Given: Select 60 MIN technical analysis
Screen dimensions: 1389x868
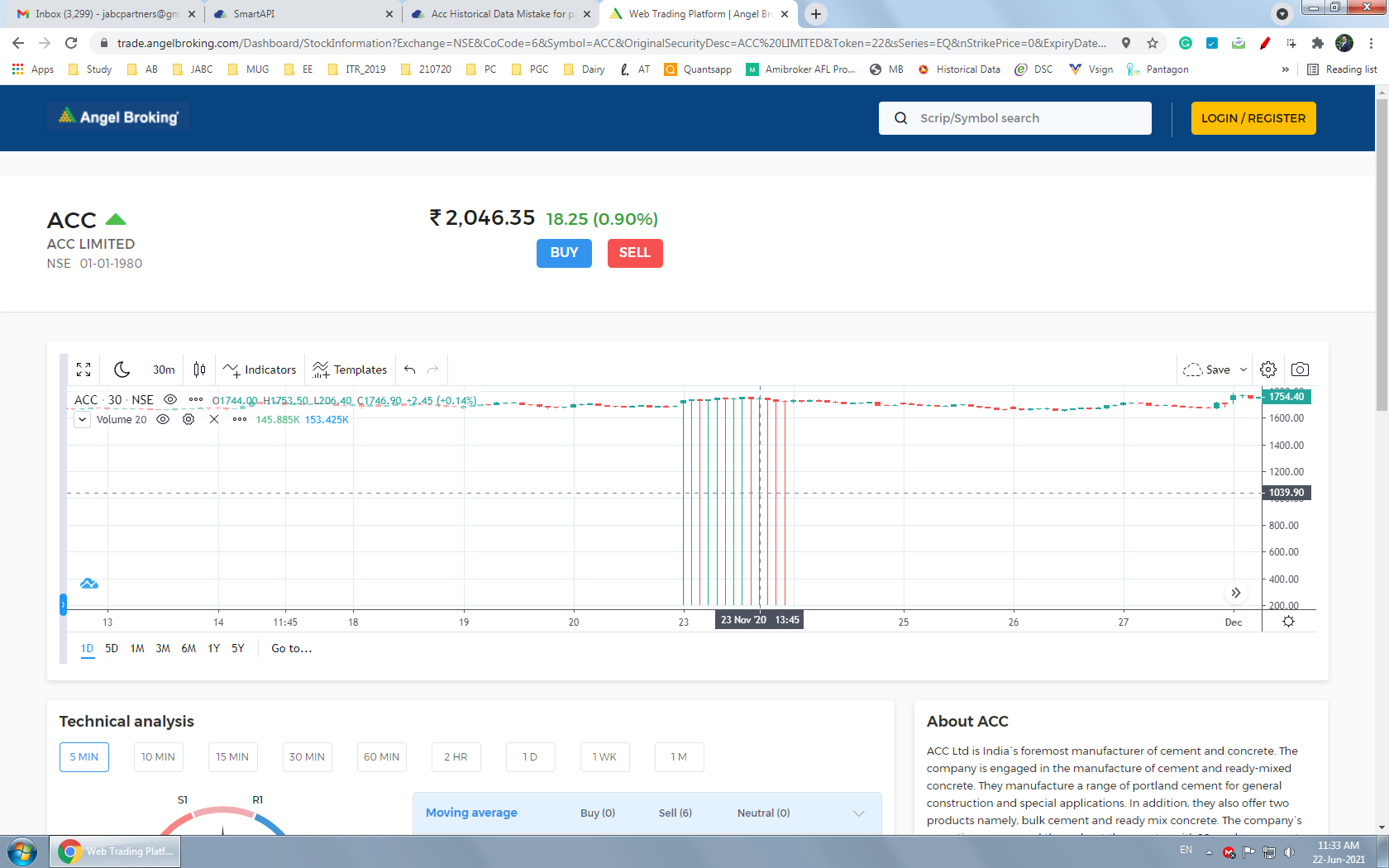Looking at the screenshot, I should coord(381,757).
